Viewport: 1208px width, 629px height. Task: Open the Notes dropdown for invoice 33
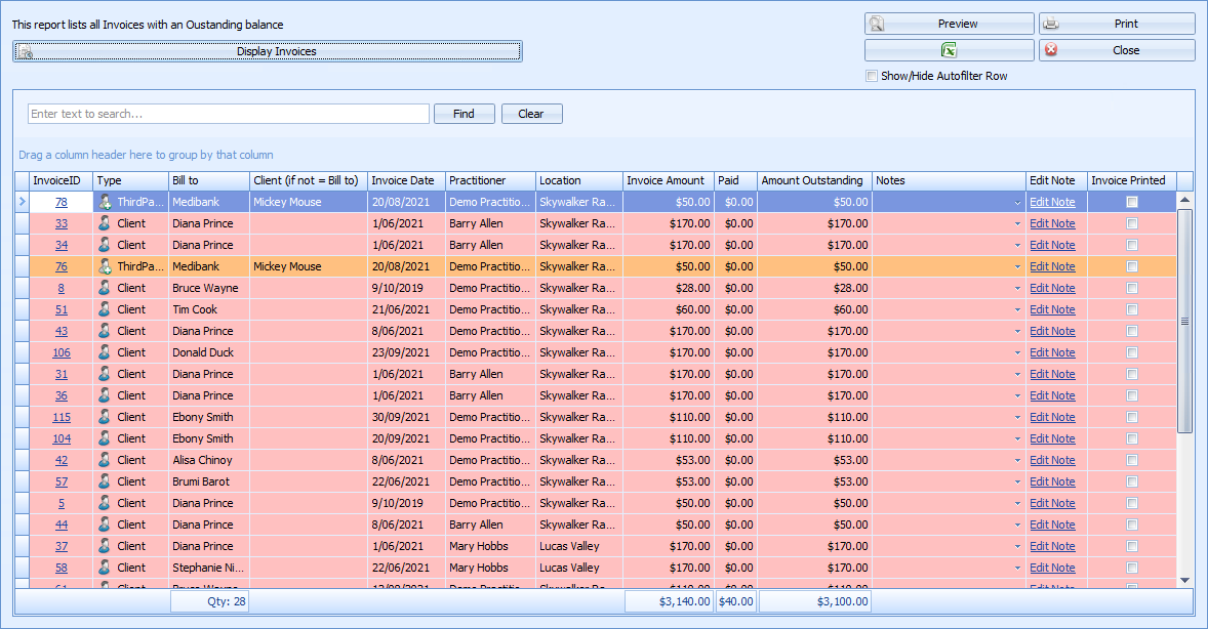point(1018,223)
